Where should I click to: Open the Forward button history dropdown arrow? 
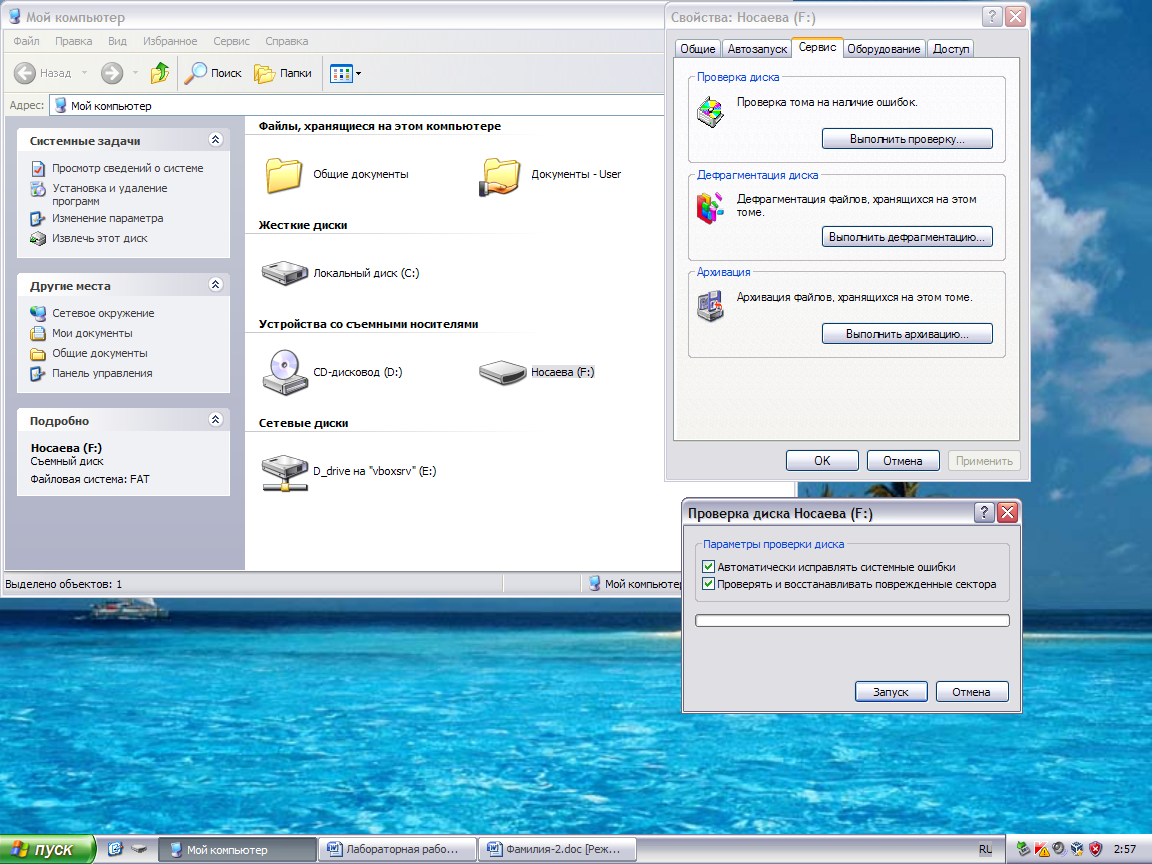tap(135, 73)
